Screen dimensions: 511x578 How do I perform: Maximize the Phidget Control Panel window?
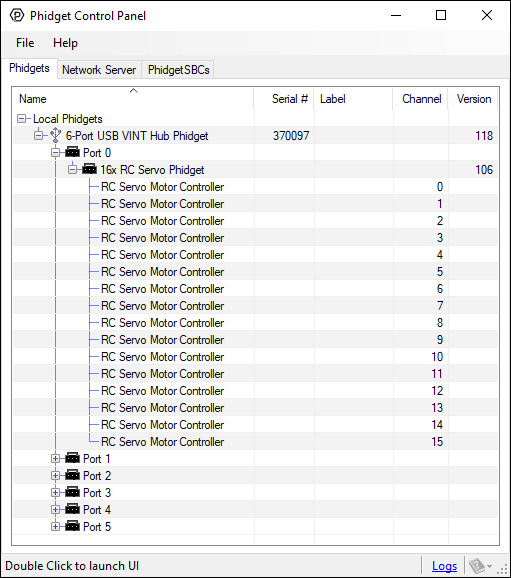[x=441, y=15]
